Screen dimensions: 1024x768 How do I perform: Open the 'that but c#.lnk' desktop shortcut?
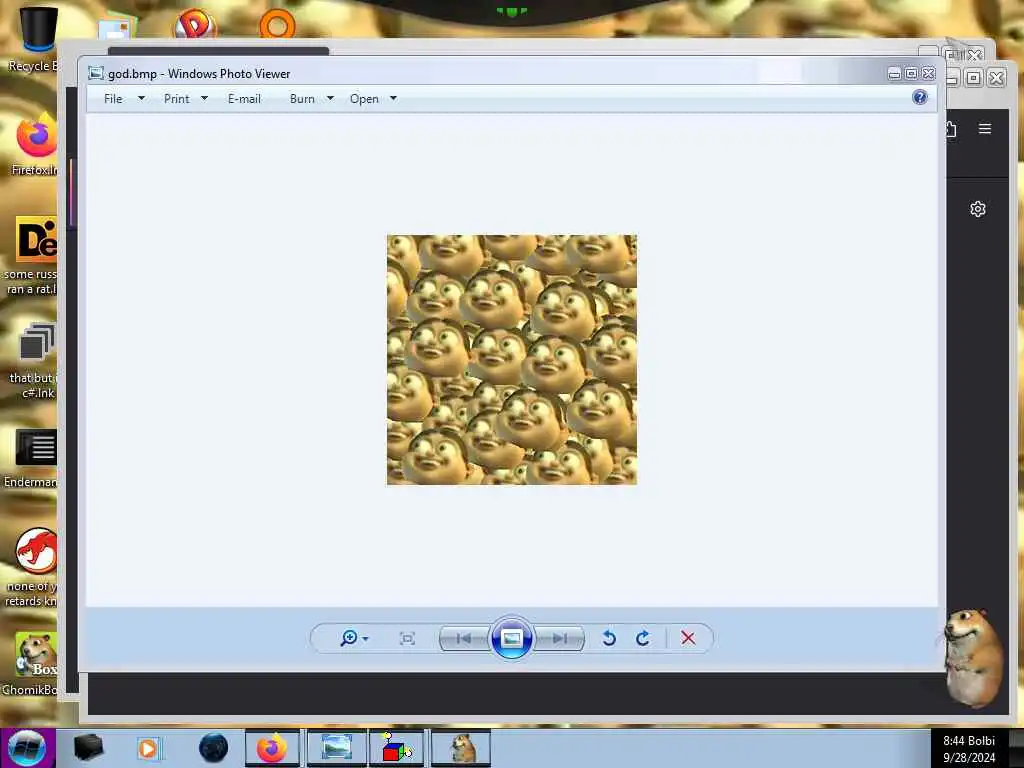35,360
